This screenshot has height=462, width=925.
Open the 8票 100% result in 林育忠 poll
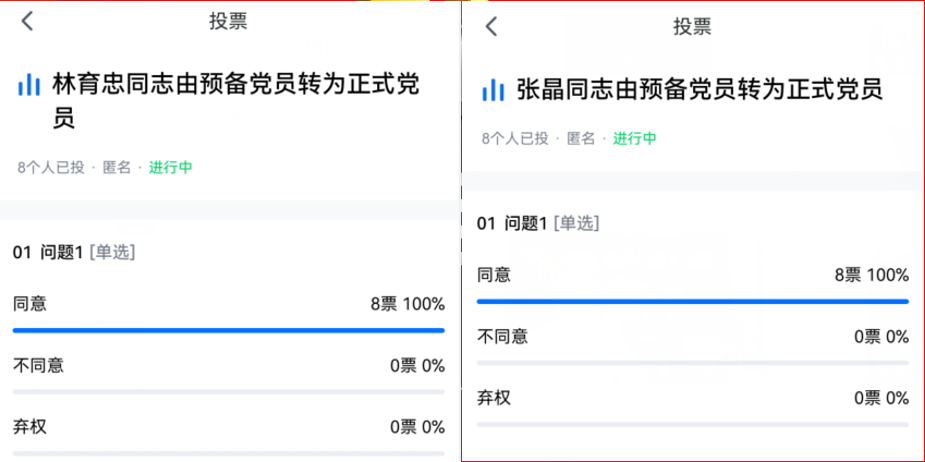[x=408, y=304]
